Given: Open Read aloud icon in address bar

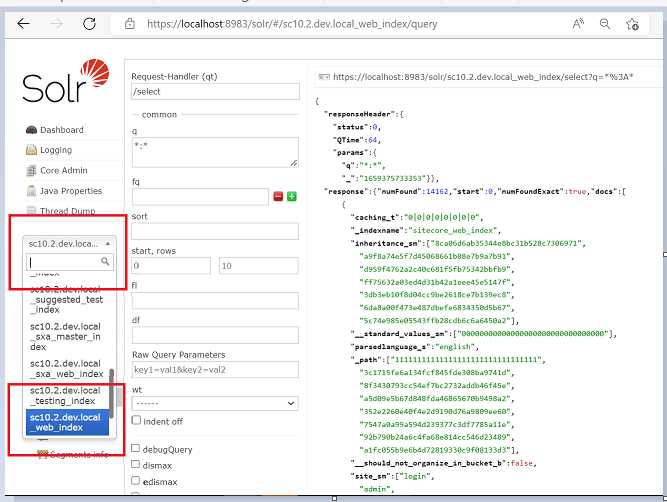Looking at the screenshot, I should pyautogui.click(x=578, y=23).
